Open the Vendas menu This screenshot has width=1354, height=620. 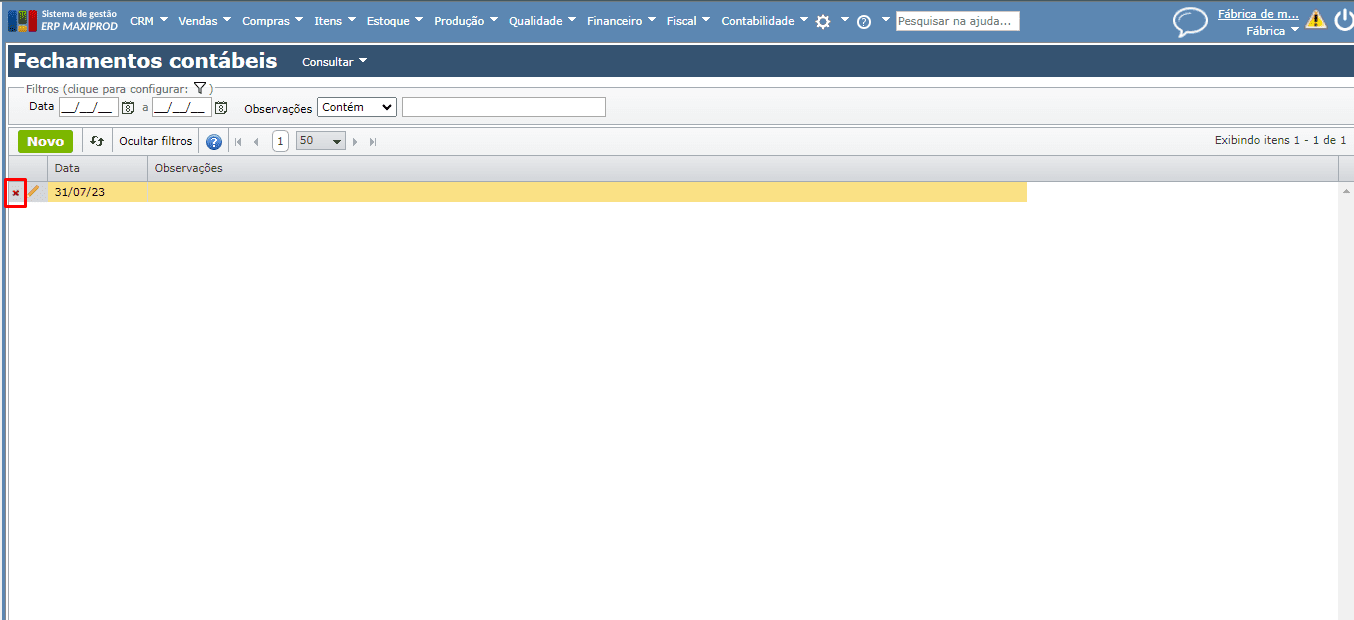[204, 21]
